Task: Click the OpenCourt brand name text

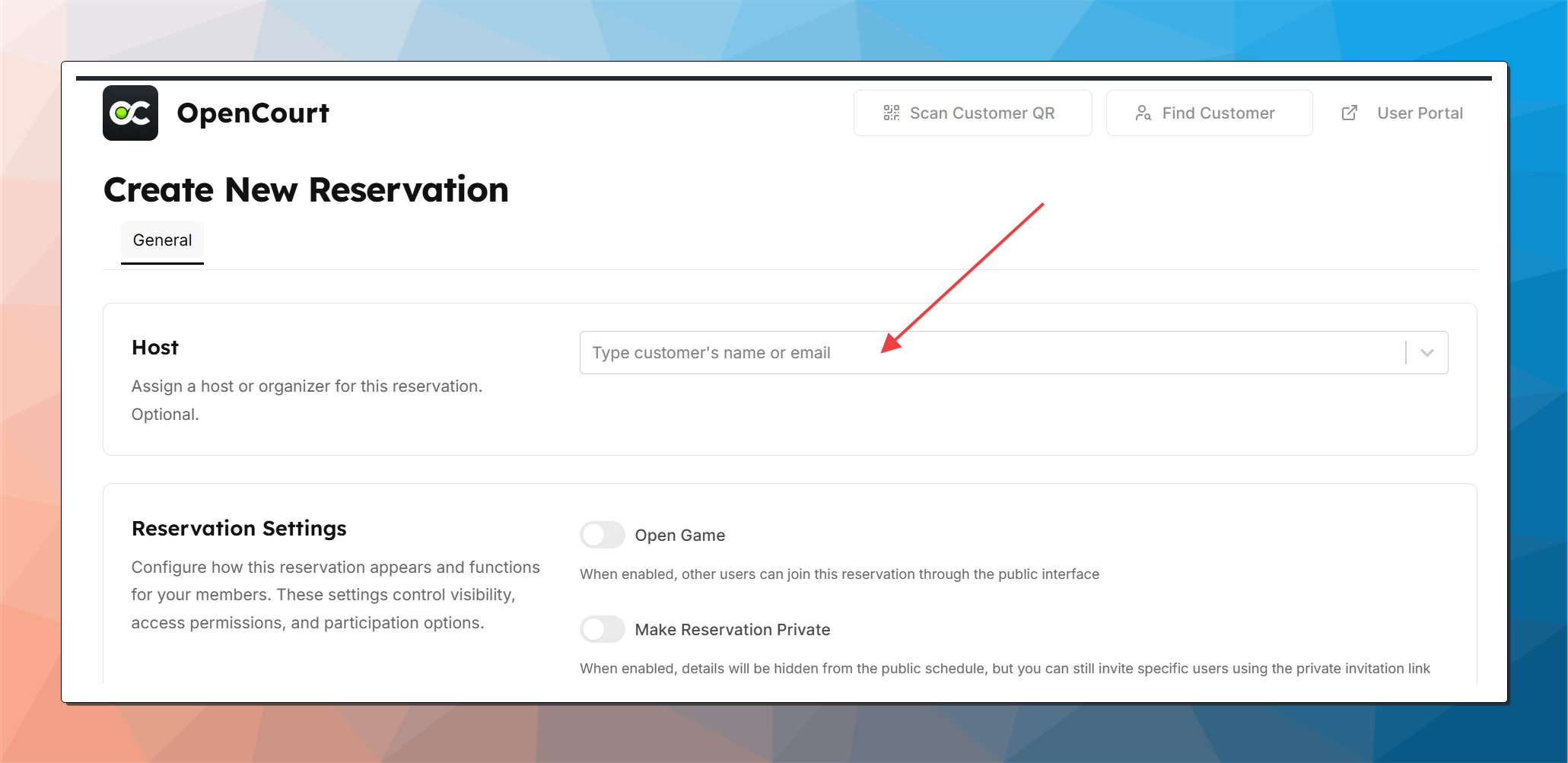Action: tap(253, 113)
